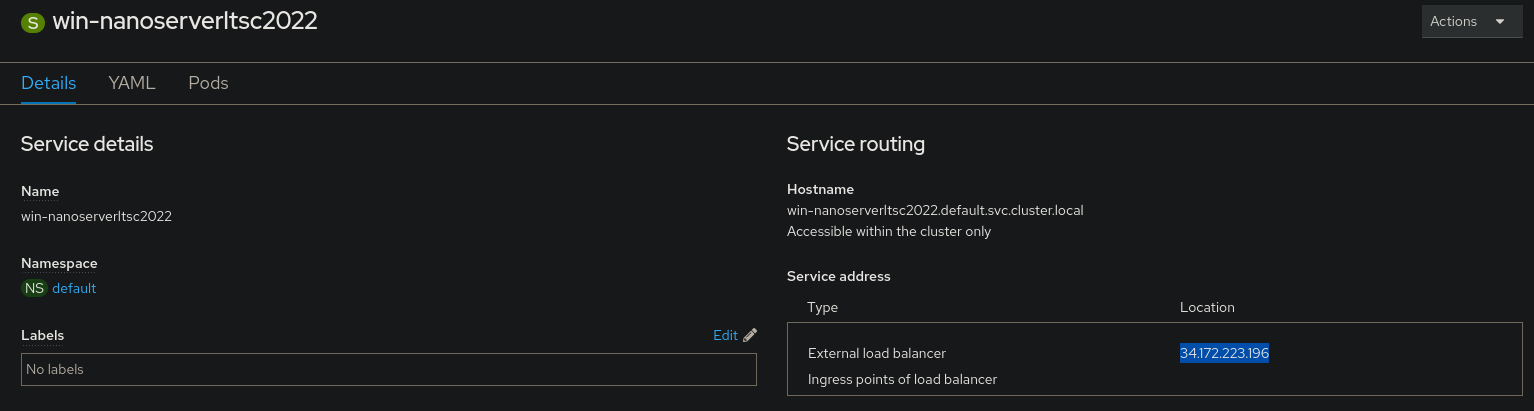This screenshot has width=1534, height=411.
Task: Click the Type column header
Action: 822,307
